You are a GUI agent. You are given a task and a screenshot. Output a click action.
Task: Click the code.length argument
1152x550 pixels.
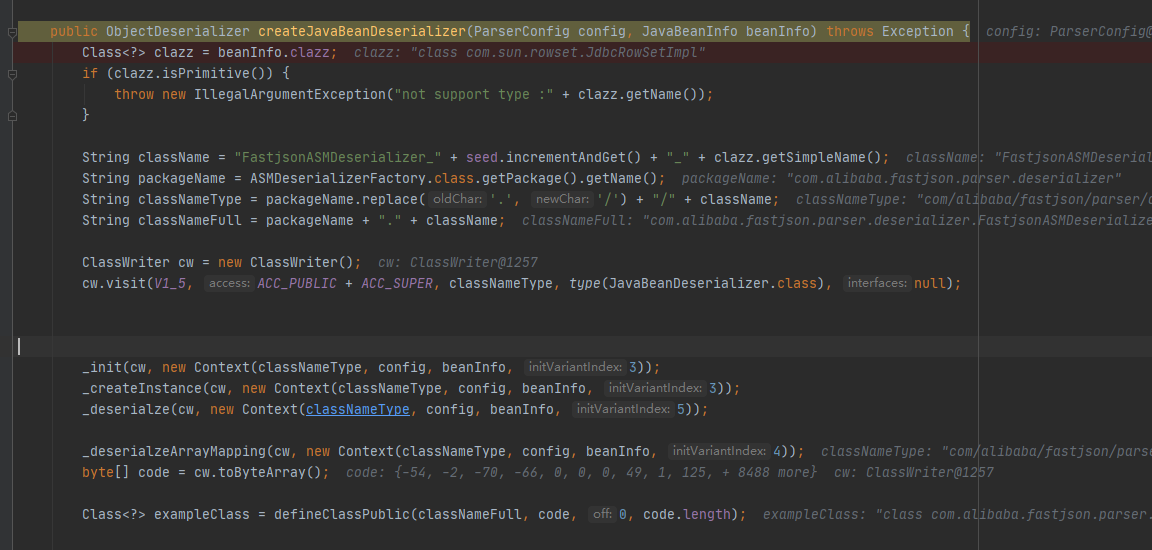(687, 514)
